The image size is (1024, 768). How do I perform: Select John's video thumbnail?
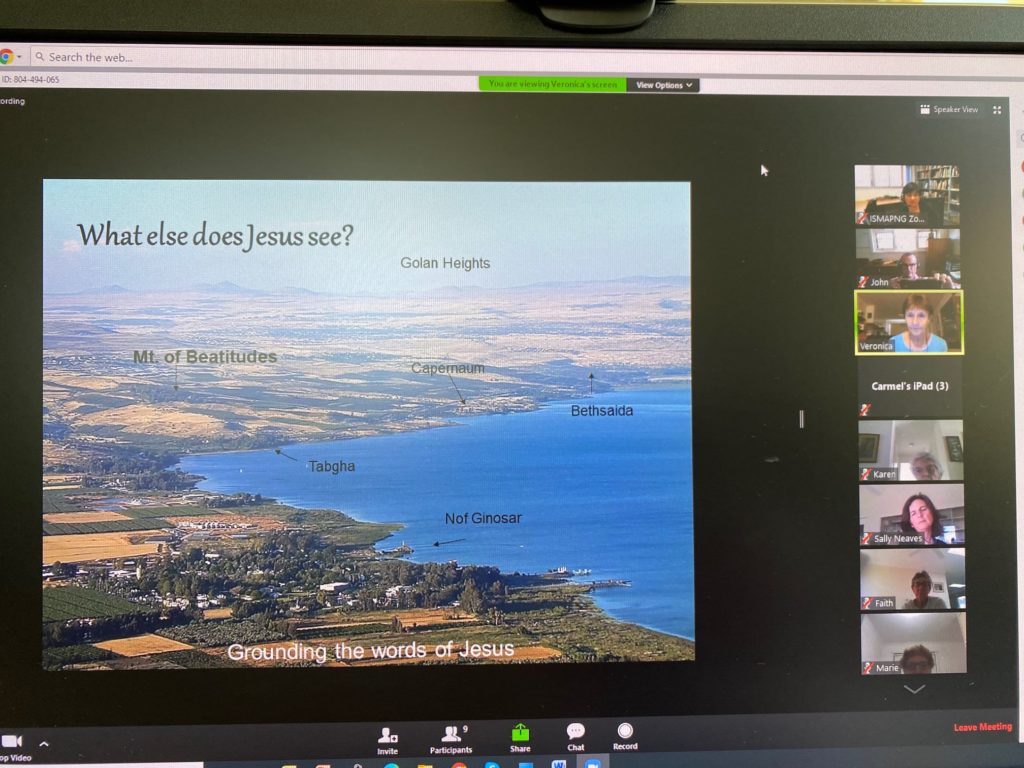[x=908, y=259]
